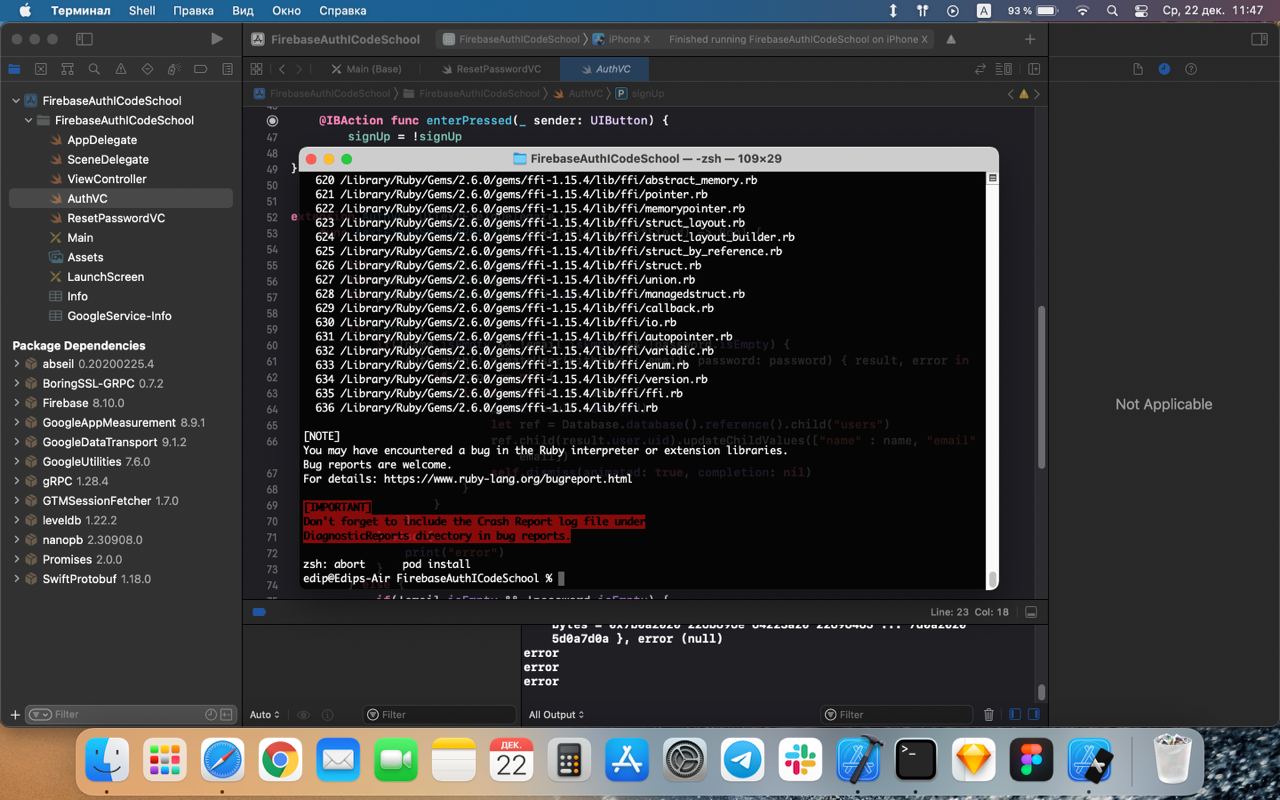This screenshot has height=800, width=1280.
Task: Switch to the ResetPasswordVC editor tab
Action: (x=491, y=69)
